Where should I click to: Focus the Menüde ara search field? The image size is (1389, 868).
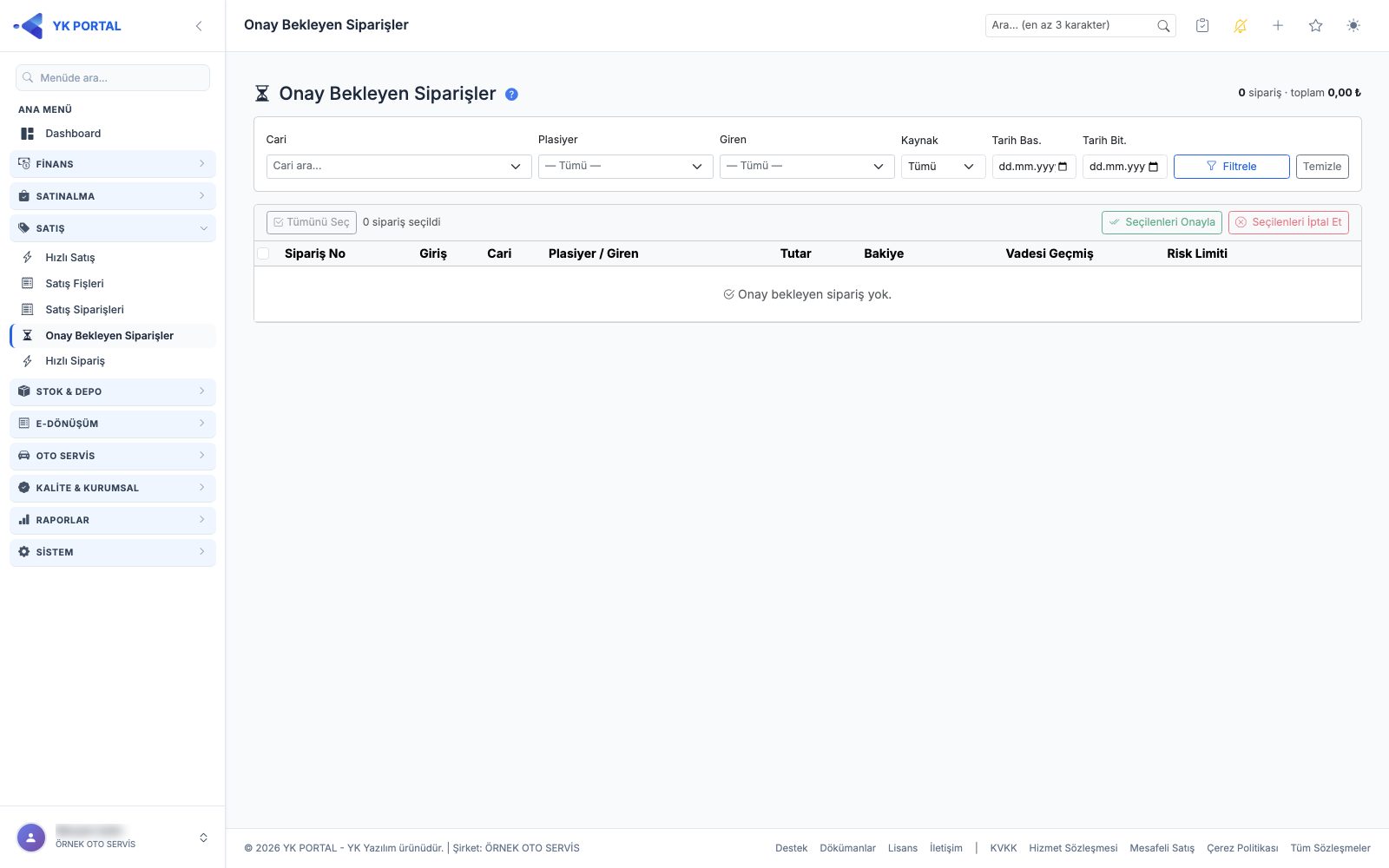click(x=113, y=78)
